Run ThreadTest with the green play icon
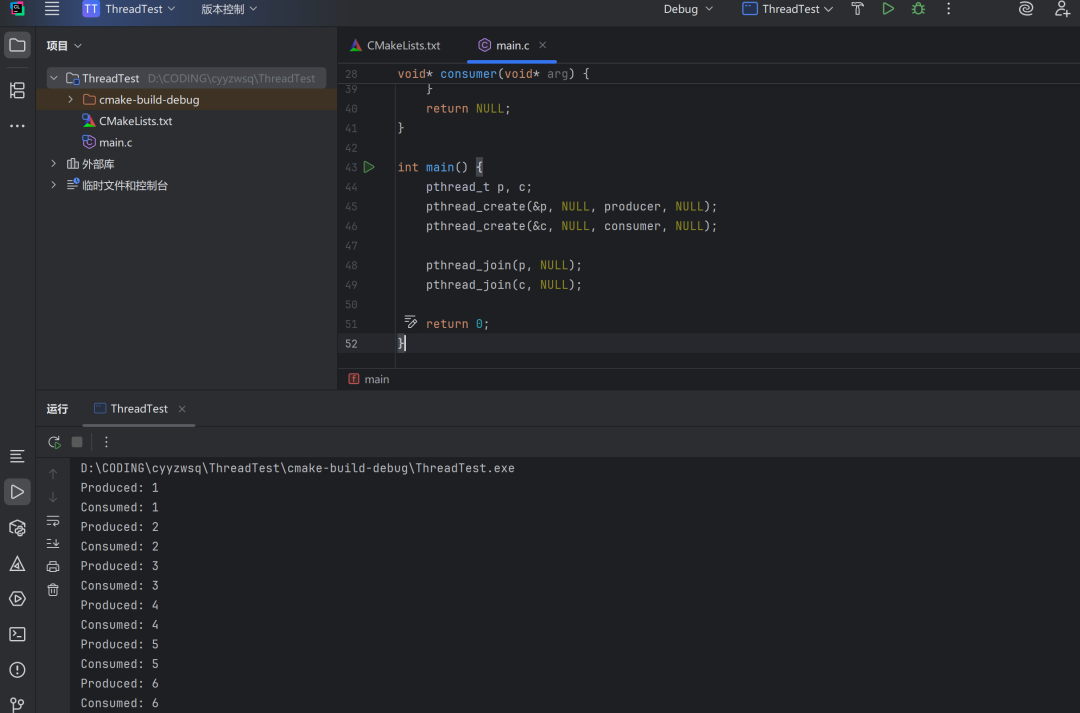This screenshot has width=1080, height=713. [888, 9]
